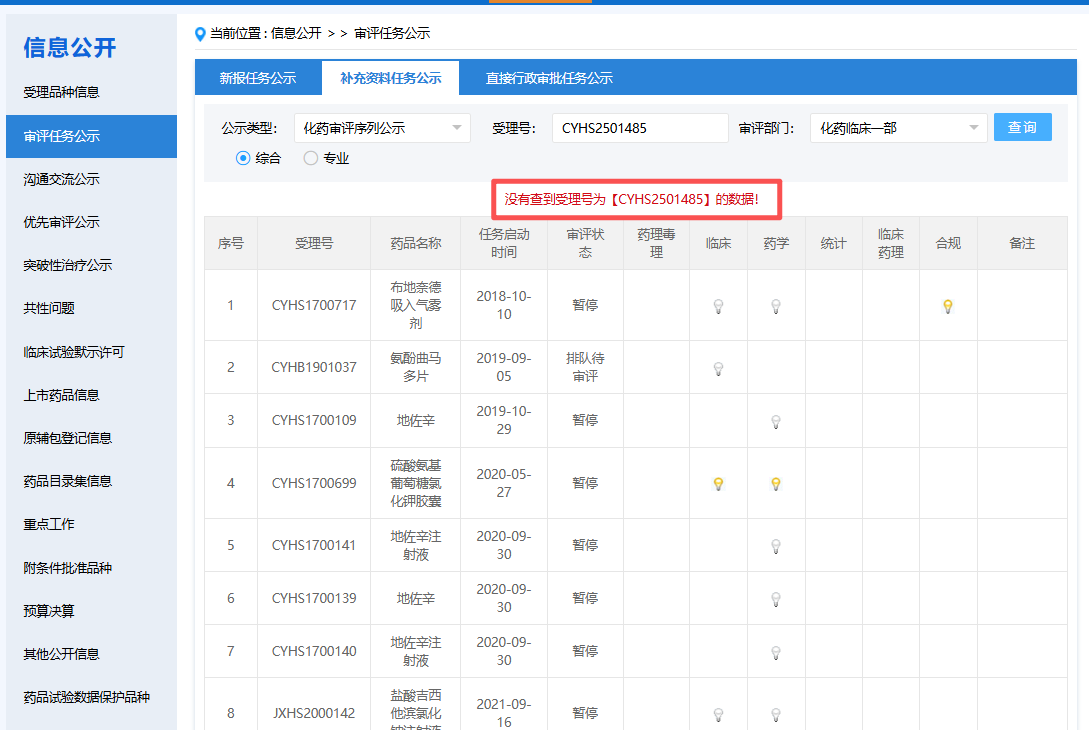Switch to the 新报任务公示 tab
1089x730 pixels.
(258, 78)
